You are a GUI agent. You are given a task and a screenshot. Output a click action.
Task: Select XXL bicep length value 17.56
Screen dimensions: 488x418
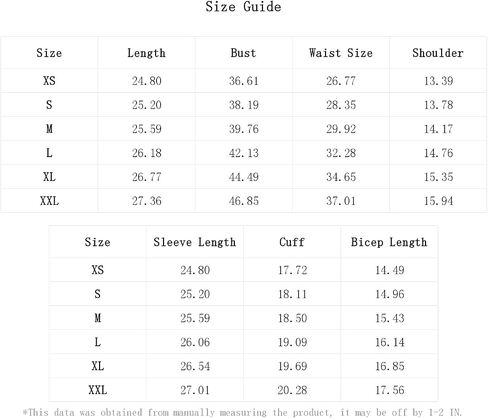coord(390,390)
